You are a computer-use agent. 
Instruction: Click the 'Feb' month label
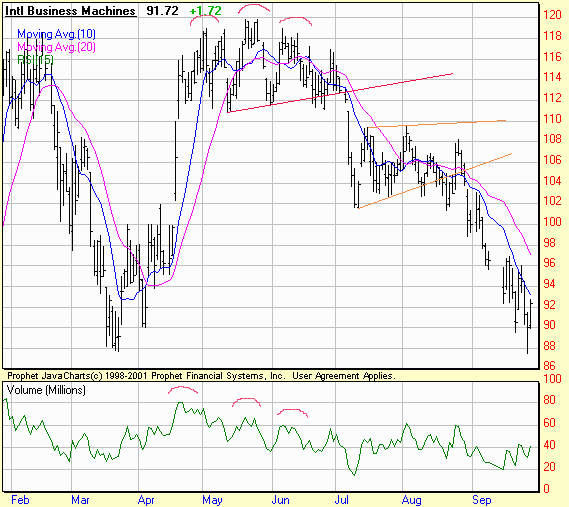(x=20, y=500)
